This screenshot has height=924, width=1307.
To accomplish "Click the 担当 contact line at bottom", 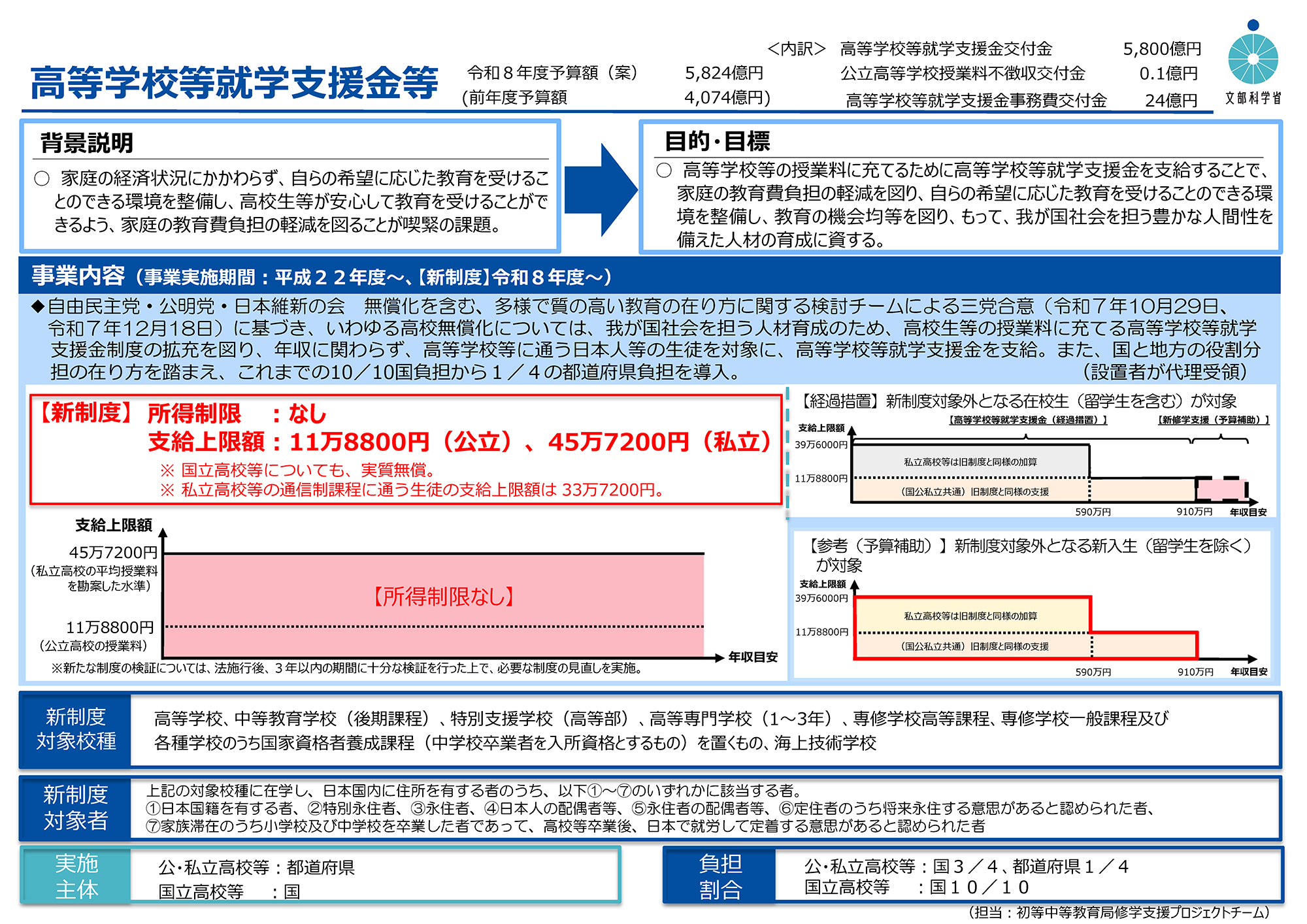I will (x=1118, y=912).
